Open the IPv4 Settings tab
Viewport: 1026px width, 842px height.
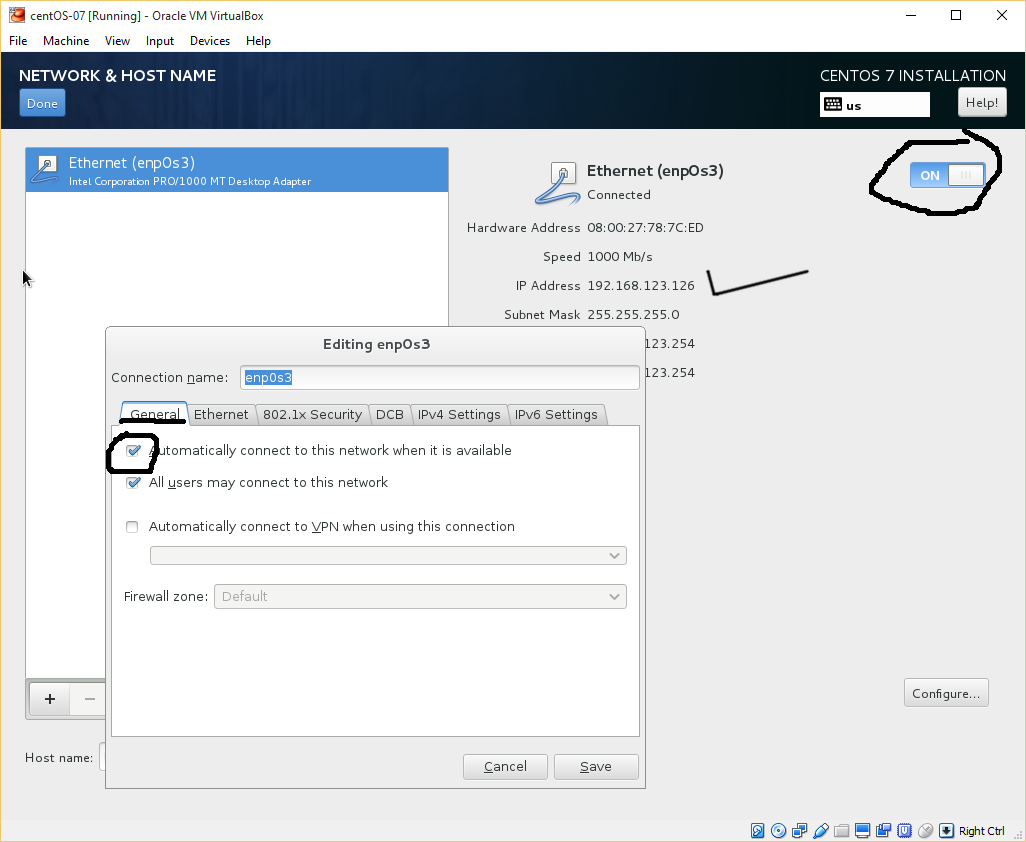[x=459, y=414]
